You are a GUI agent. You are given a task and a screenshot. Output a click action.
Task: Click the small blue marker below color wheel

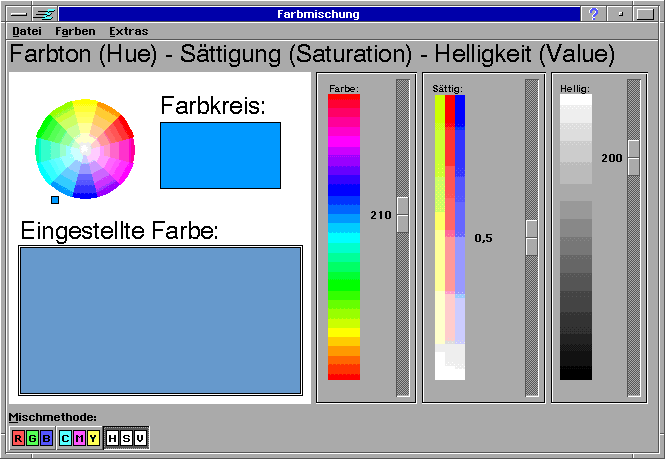[x=55, y=199]
